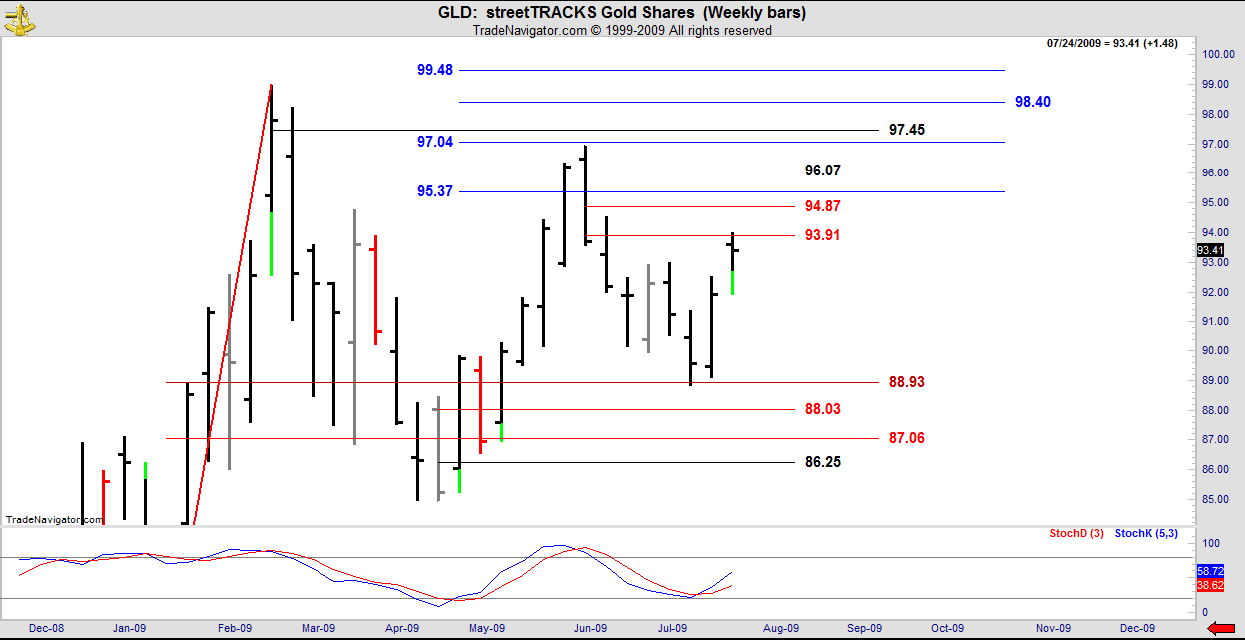Click the red 38.62 StochD value badge
The height and width of the screenshot is (640, 1245).
tap(1209, 583)
